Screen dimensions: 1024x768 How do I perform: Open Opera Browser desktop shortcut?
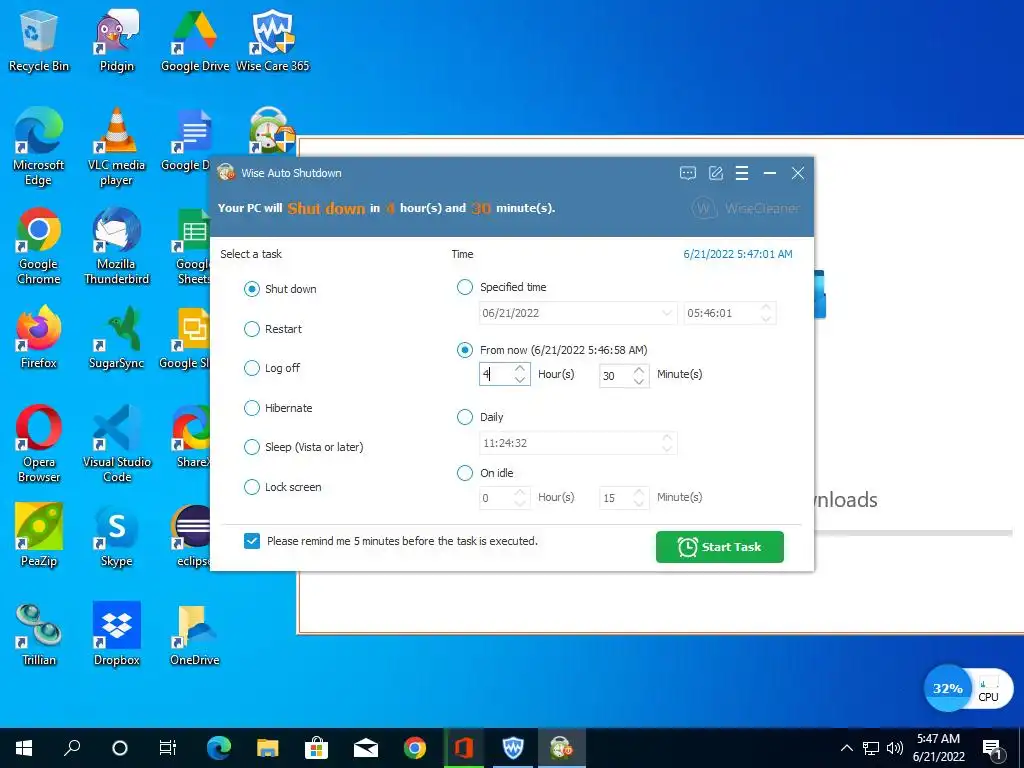pyautogui.click(x=39, y=445)
